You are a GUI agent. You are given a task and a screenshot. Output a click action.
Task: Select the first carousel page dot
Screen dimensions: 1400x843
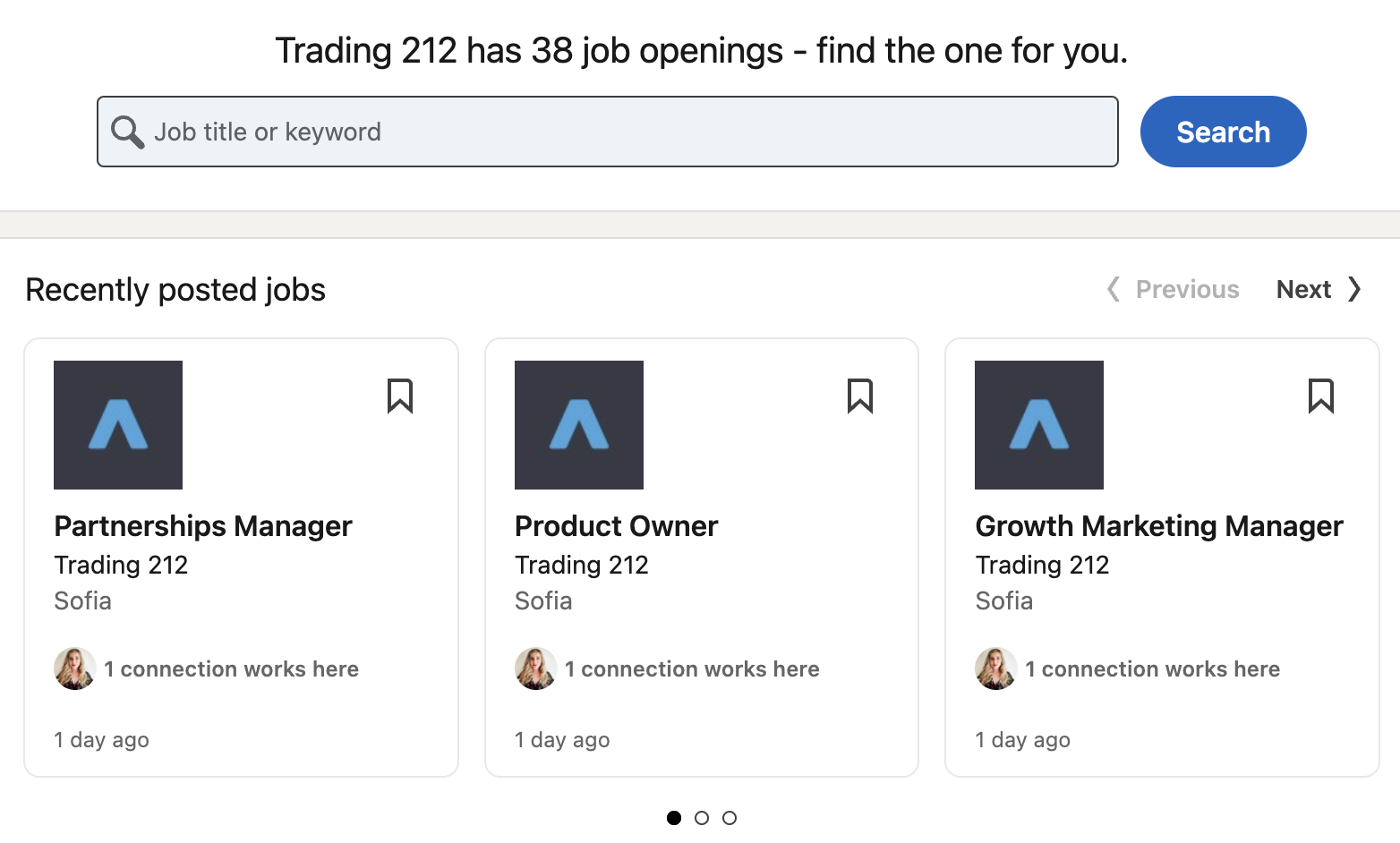click(x=674, y=818)
